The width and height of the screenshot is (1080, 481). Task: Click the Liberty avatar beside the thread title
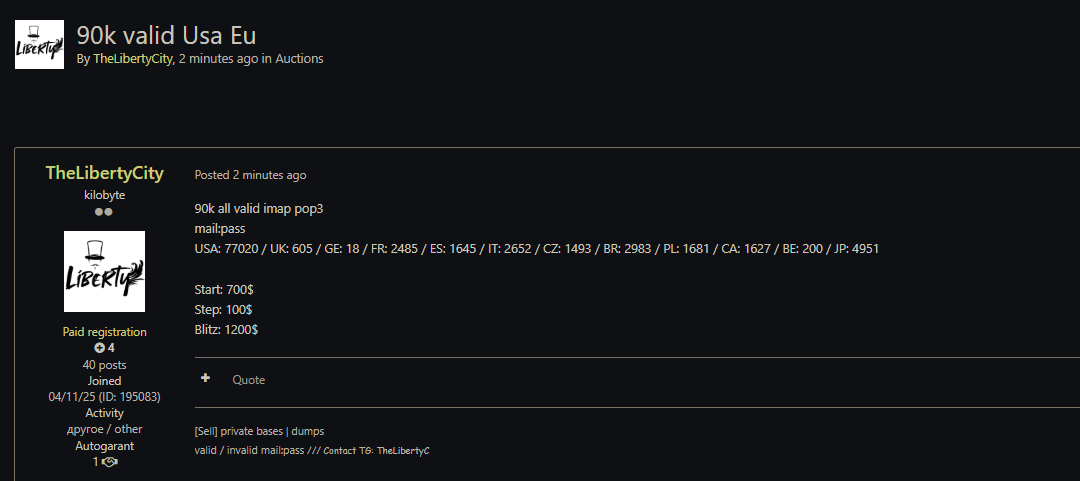pos(39,45)
